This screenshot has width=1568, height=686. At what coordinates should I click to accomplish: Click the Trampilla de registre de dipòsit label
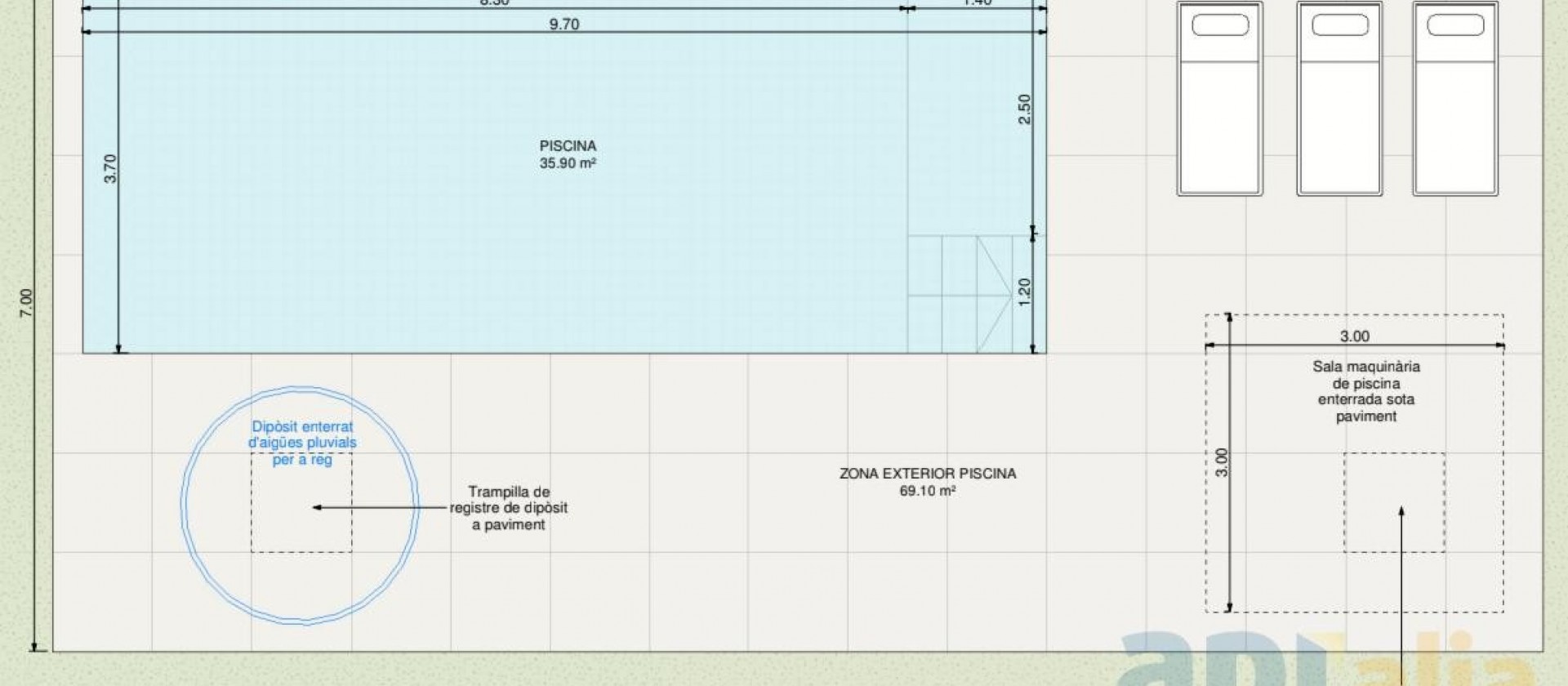click(x=509, y=508)
